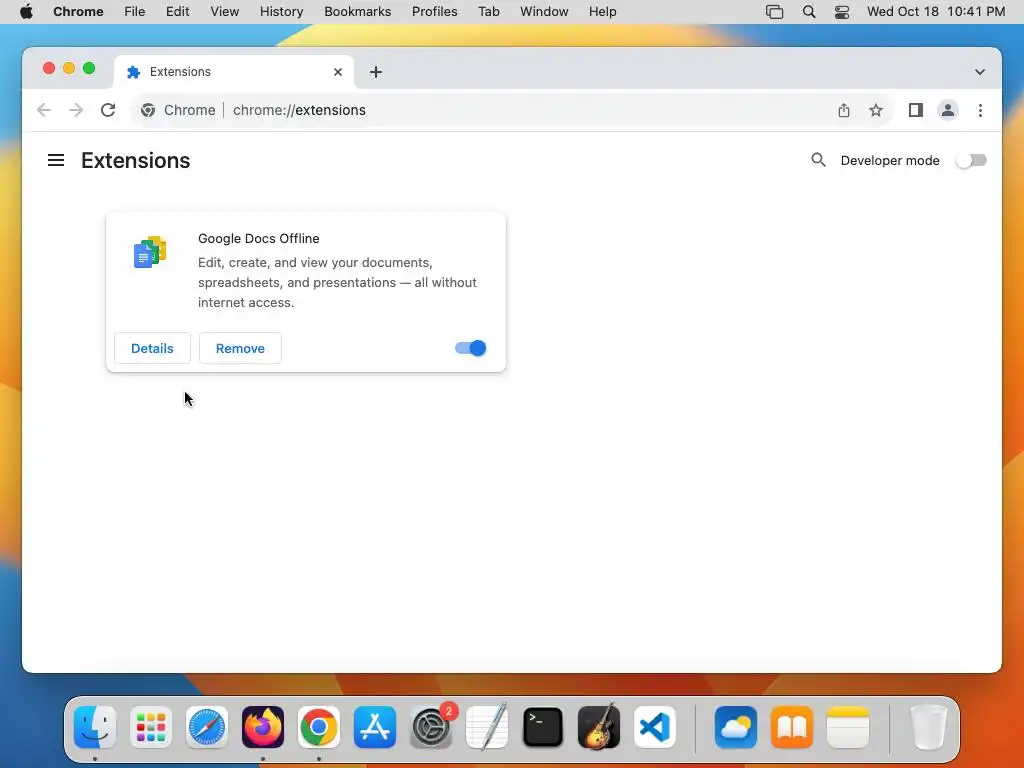Open TextEdit from the Dock
The height and width of the screenshot is (768, 1024).
pyautogui.click(x=487, y=727)
